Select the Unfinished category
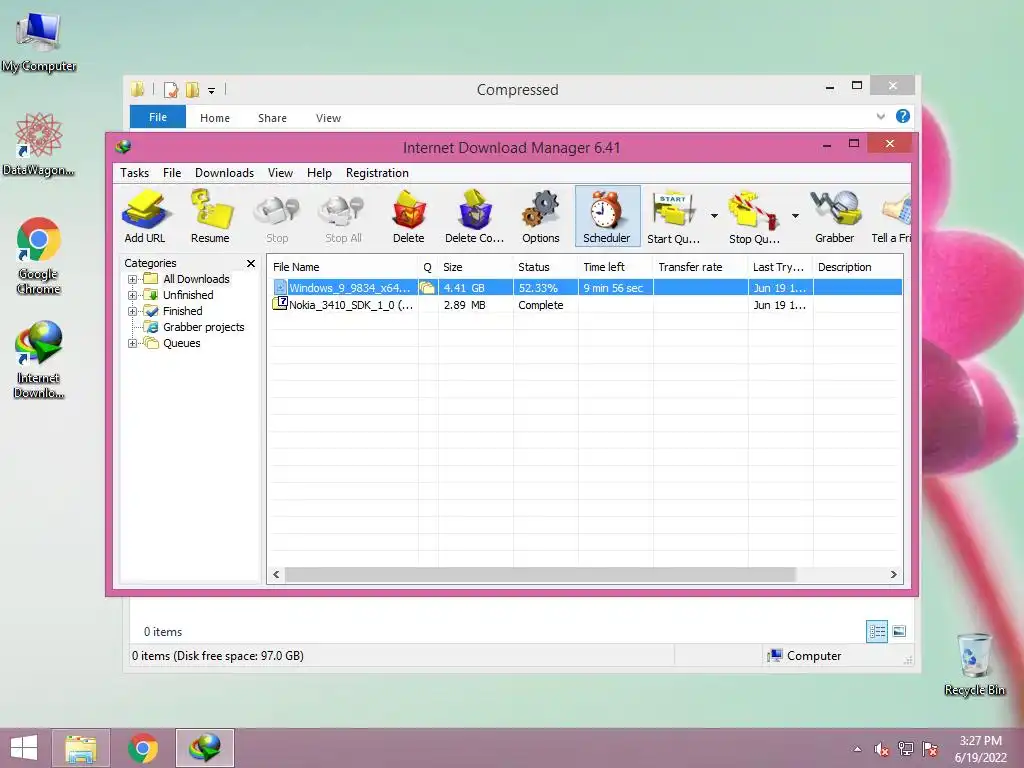Screen dimensions: 1024x768 [x=188, y=295]
